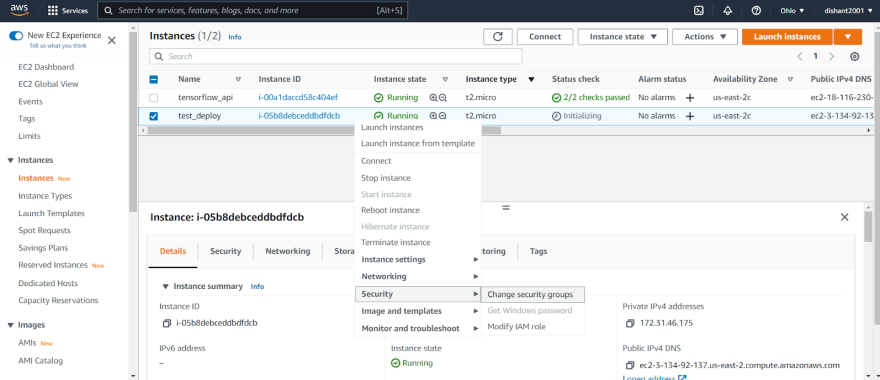Sort by Name column
The width and height of the screenshot is (880, 380).
coord(238,80)
